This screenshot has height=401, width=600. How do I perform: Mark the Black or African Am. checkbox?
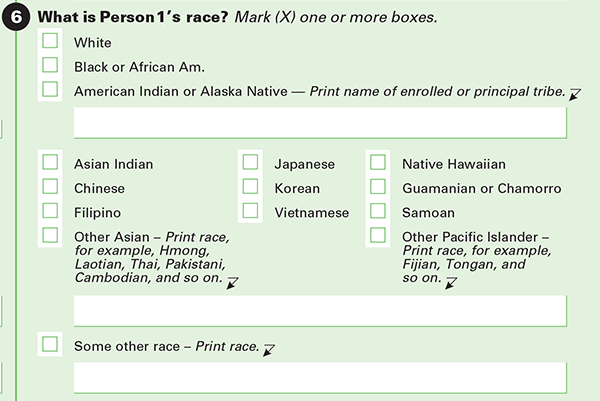click(50, 66)
